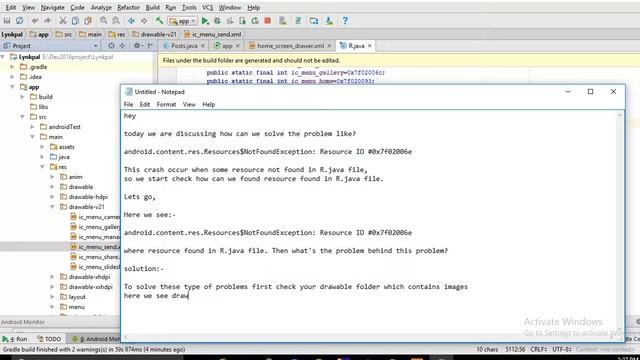Open the Build menu
This screenshot has height=360, width=640.
(153, 7)
